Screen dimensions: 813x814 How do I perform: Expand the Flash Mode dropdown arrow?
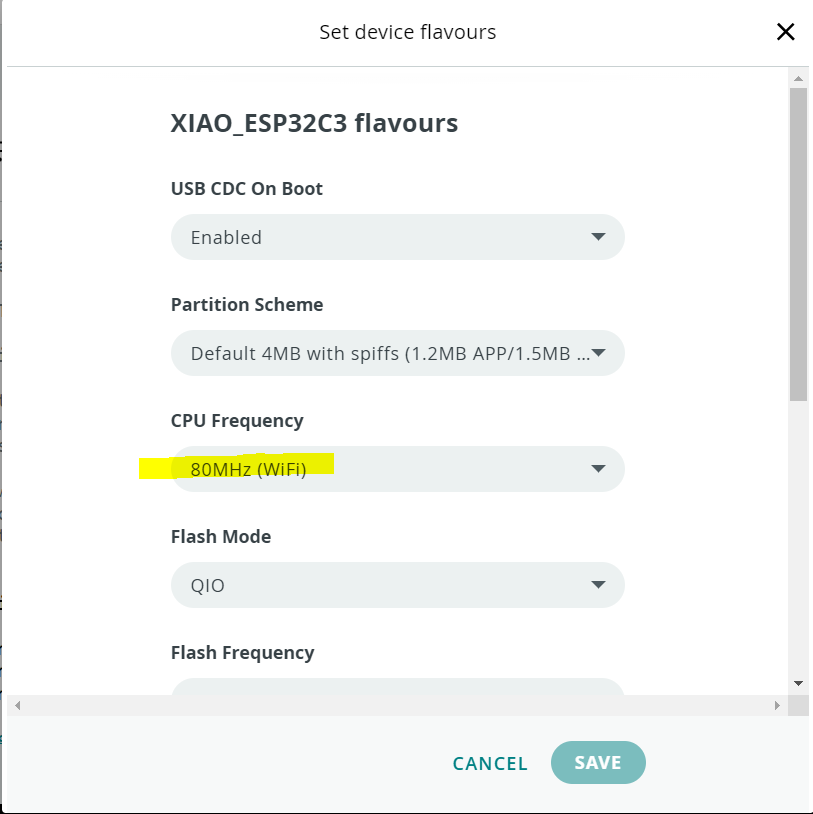pos(598,585)
